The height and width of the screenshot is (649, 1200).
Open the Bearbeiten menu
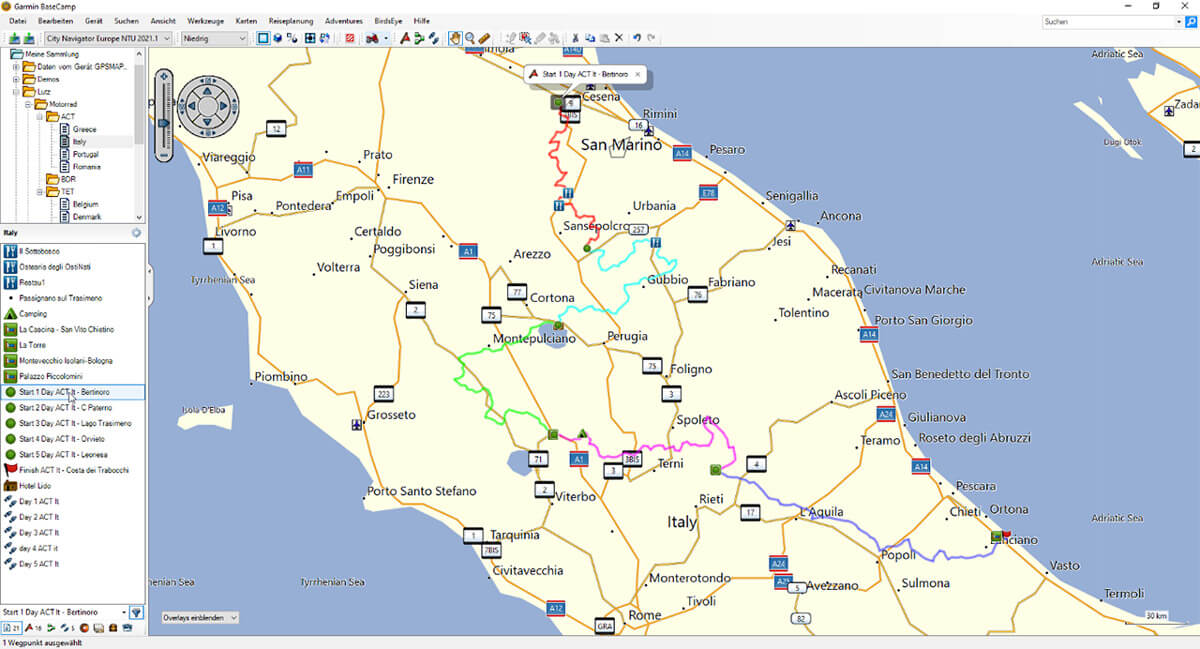coord(54,20)
